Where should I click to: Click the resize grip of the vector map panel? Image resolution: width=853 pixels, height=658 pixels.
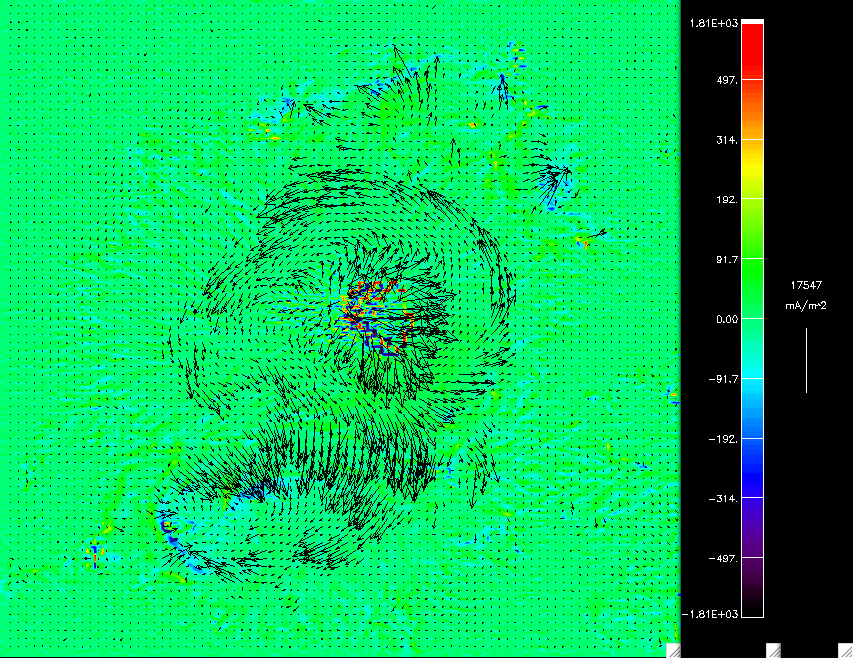[673, 650]
